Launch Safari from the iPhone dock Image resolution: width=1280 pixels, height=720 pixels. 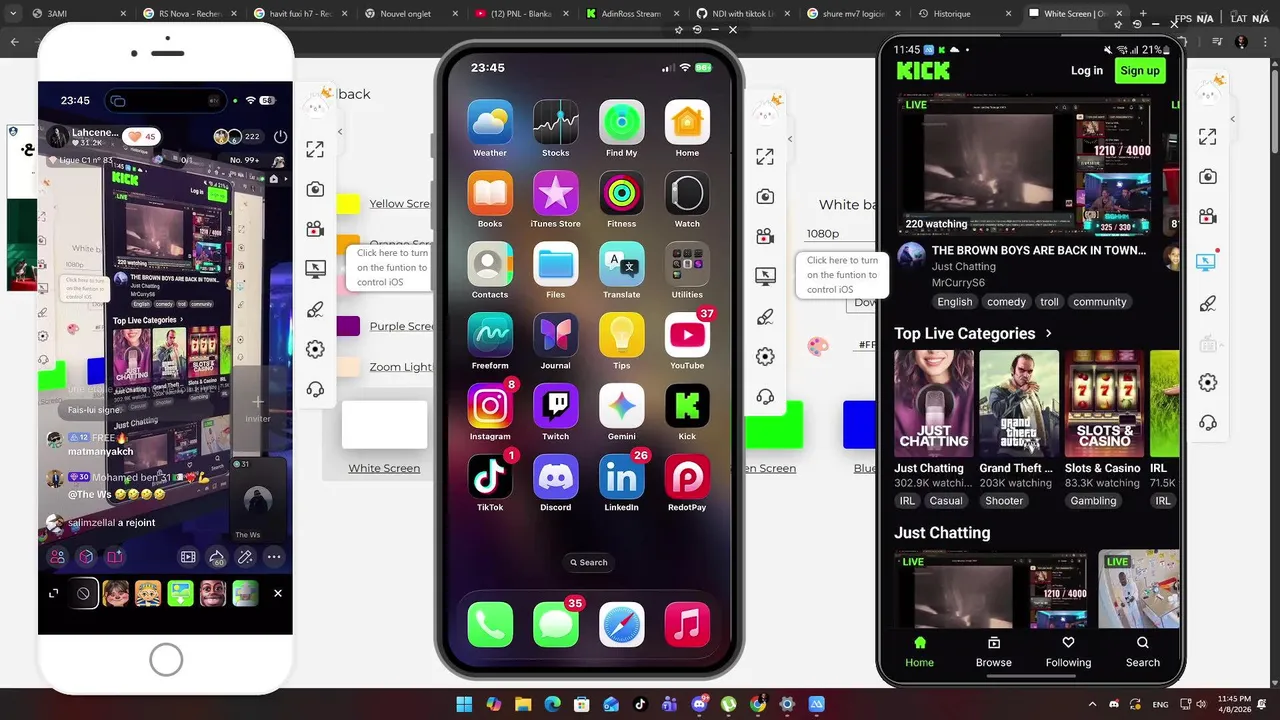[622, 625]
